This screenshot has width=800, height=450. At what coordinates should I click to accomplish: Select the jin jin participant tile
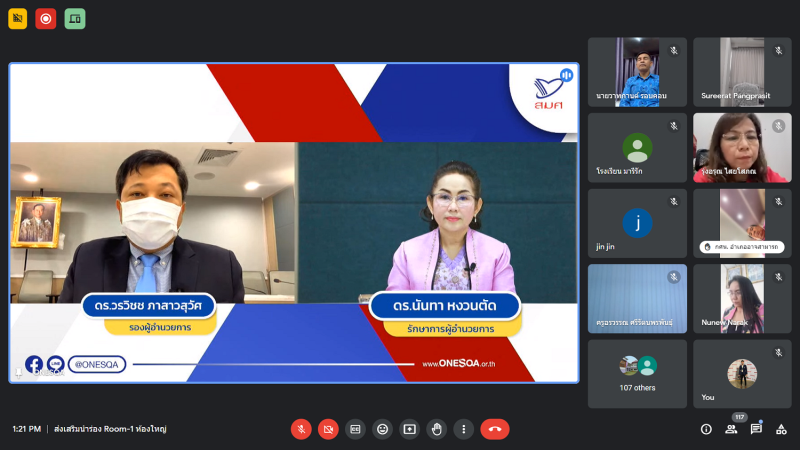pyautogui.click(x=637, y=223)
